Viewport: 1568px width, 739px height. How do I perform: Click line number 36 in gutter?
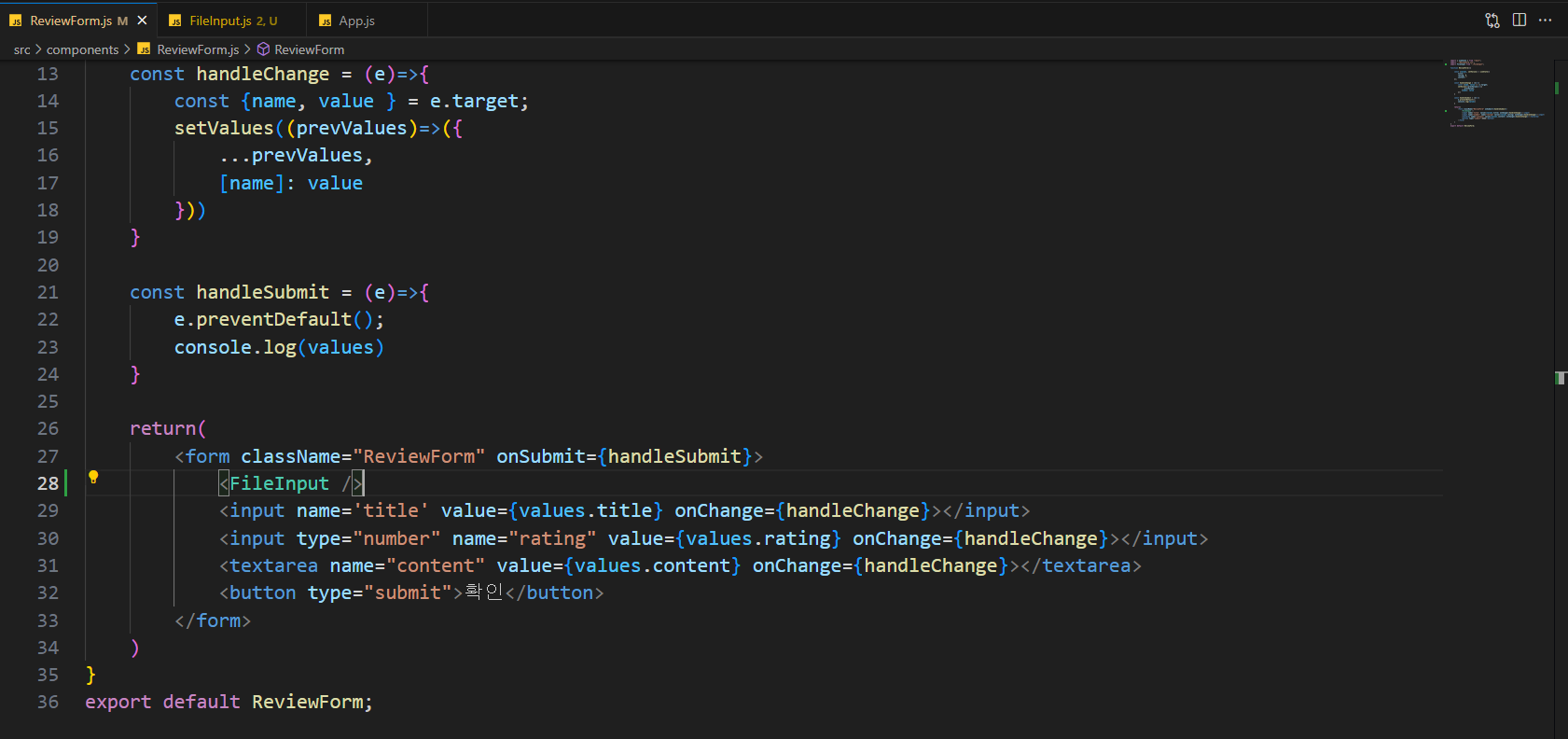point(48,702)
